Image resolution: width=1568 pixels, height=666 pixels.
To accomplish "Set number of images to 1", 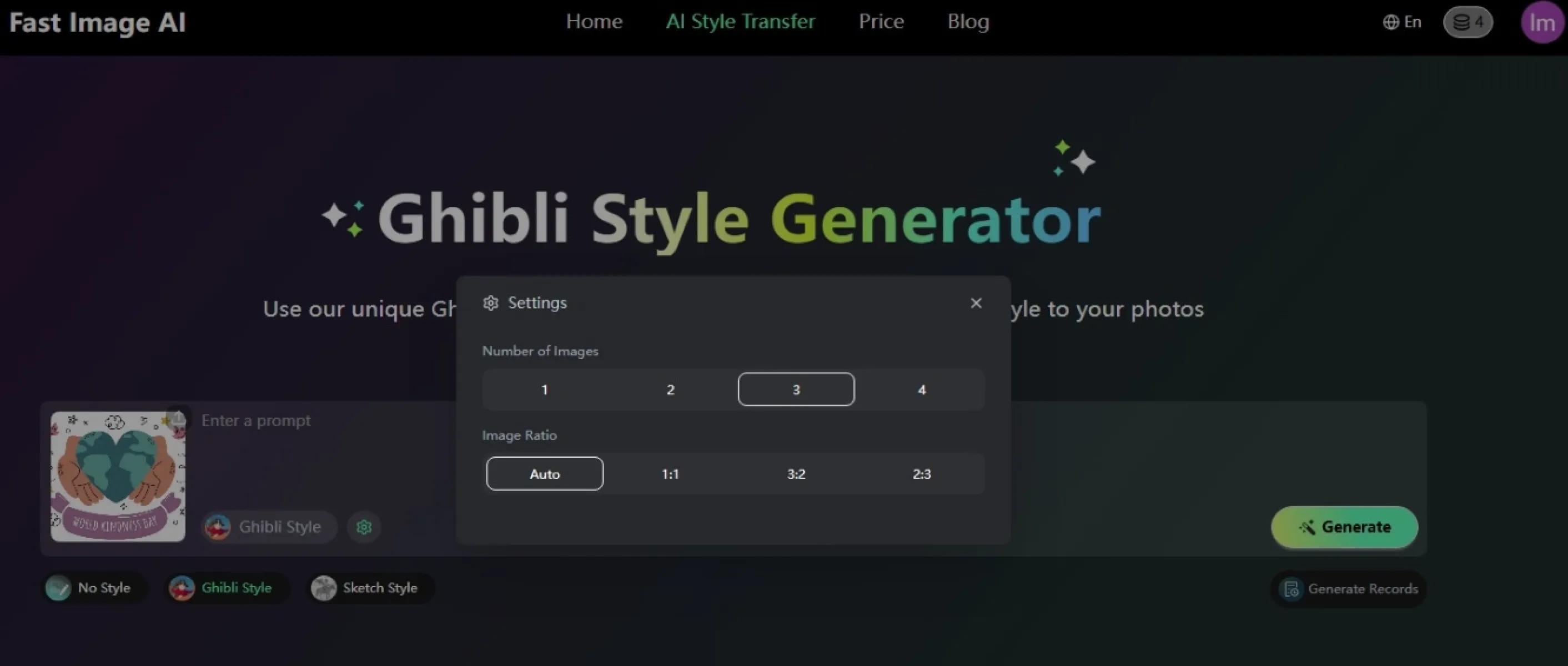I will tap(544, 390).
